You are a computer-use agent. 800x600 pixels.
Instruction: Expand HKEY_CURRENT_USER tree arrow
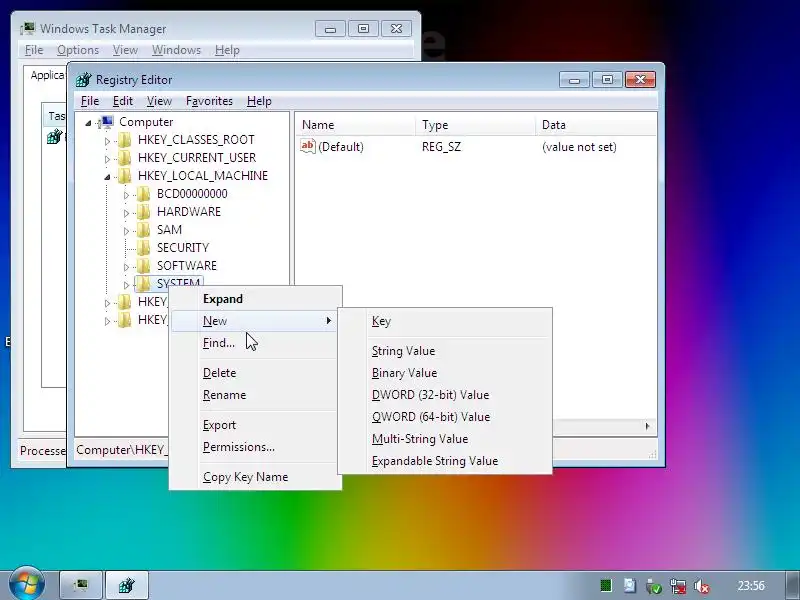107,159
